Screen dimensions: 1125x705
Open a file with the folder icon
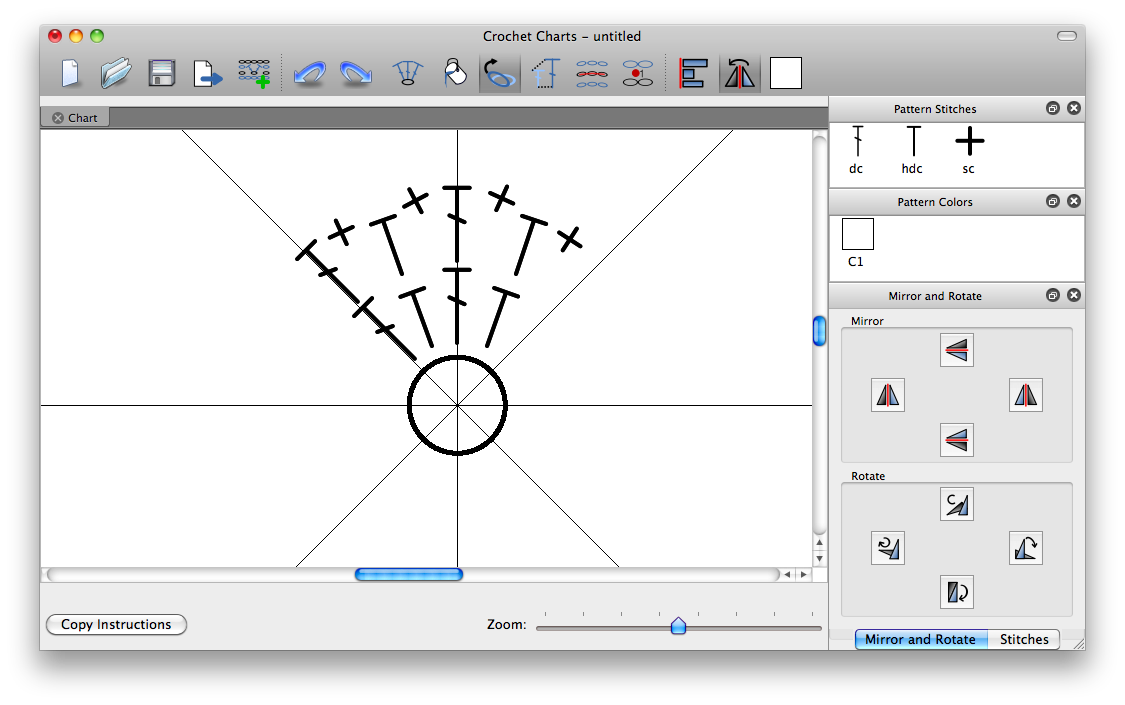116,73
